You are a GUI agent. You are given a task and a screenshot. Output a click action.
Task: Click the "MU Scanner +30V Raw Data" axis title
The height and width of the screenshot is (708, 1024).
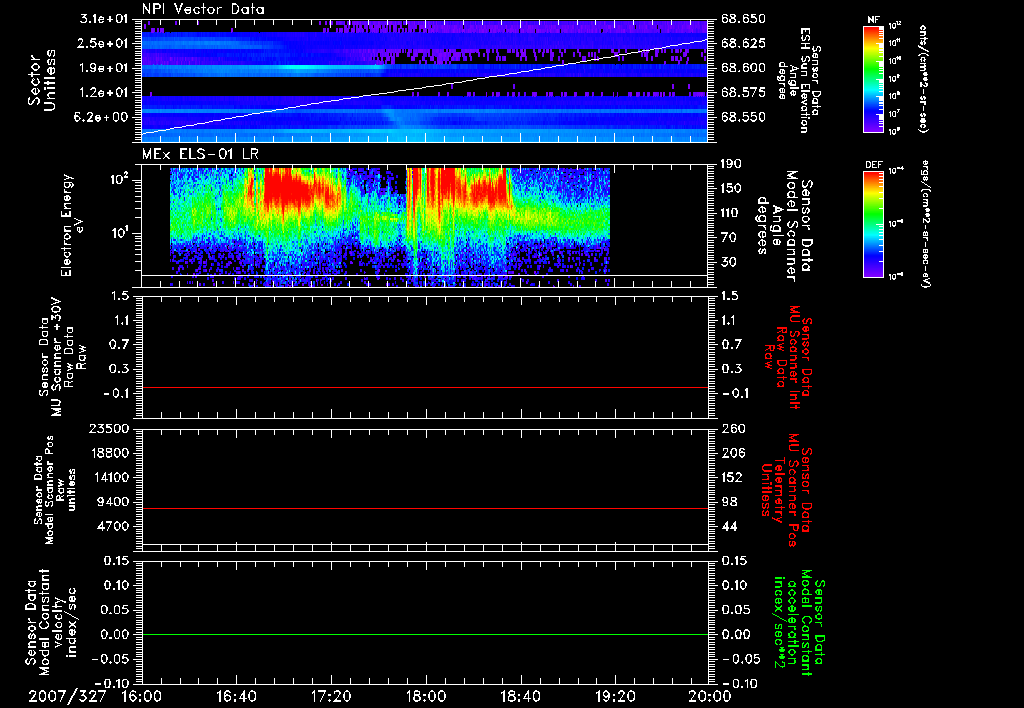63,357
